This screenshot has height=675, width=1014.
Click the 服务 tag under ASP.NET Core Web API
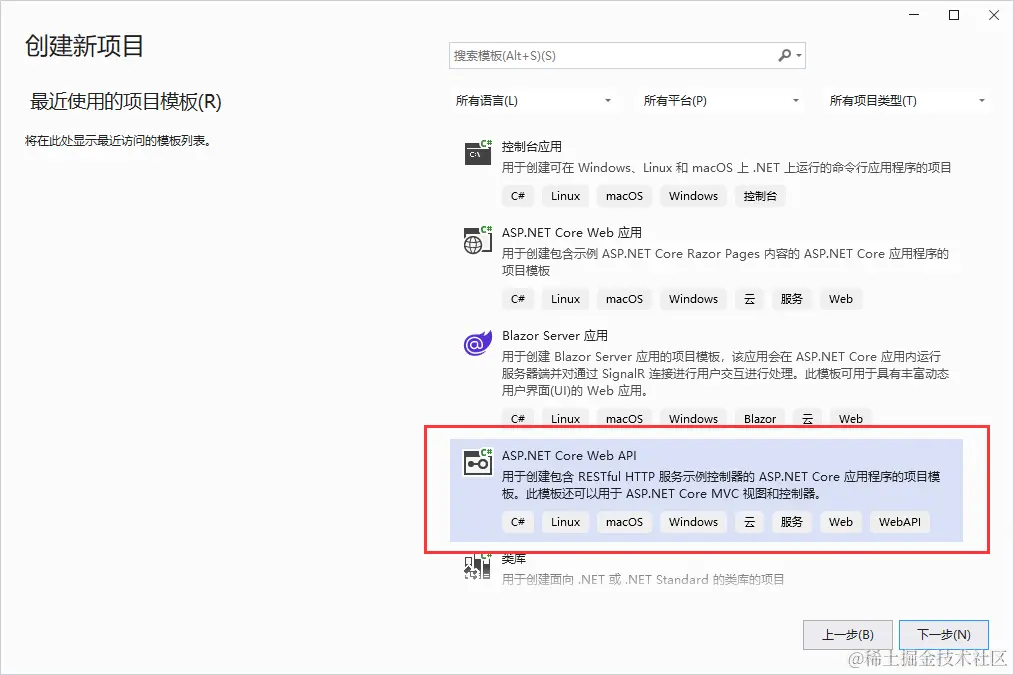[792, 522]
